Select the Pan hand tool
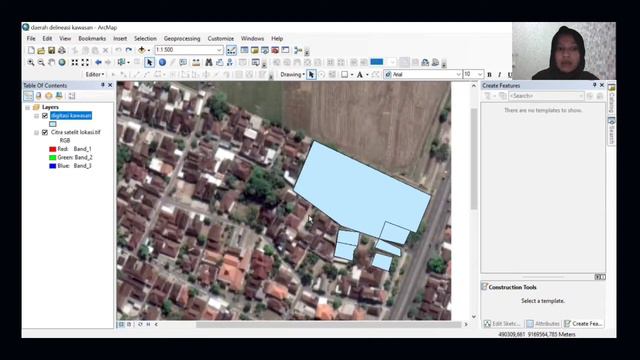The height and width of the screenshot is (360, 640). (51, 62)
